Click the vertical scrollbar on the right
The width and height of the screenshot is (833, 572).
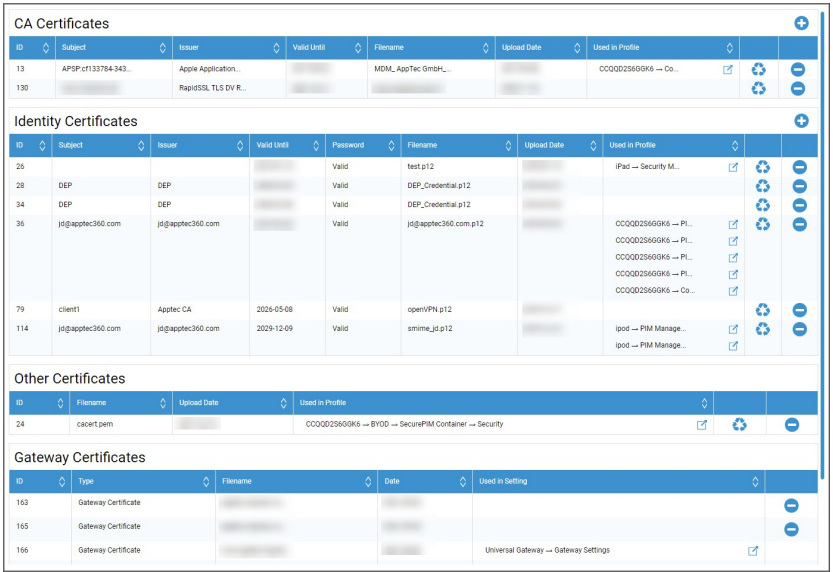(822, 200)
